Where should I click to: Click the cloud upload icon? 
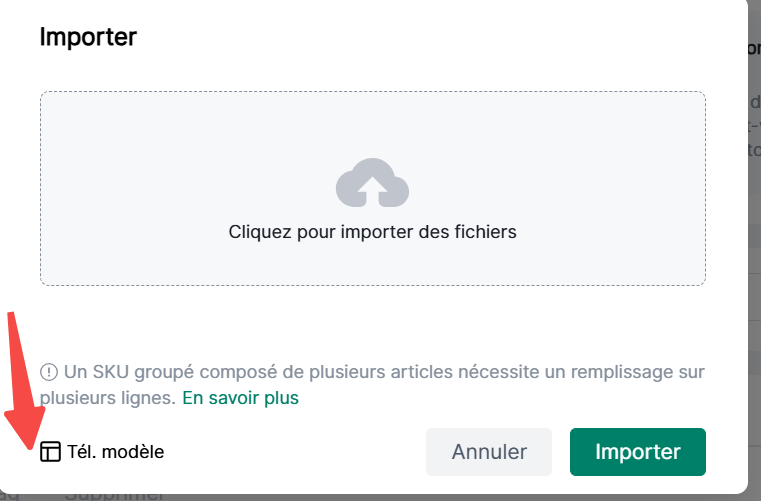point(372,183)
